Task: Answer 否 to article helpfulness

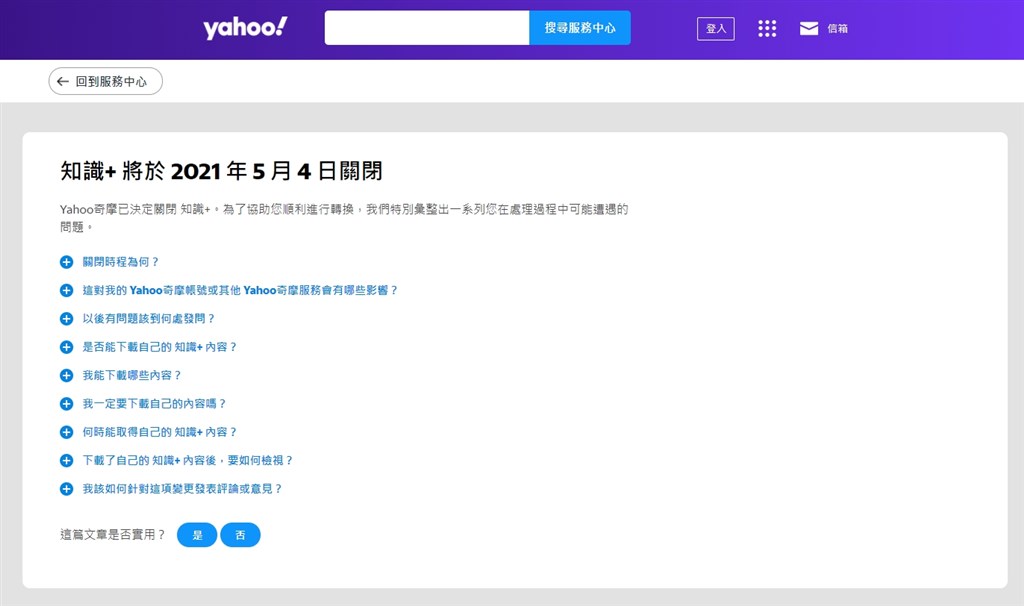Action: (240, 535)
